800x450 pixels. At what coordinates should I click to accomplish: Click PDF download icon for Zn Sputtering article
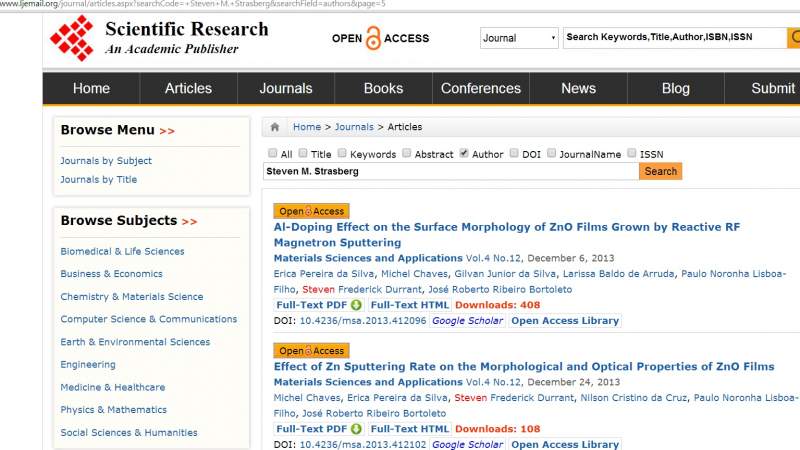click(x=356, y=429)
